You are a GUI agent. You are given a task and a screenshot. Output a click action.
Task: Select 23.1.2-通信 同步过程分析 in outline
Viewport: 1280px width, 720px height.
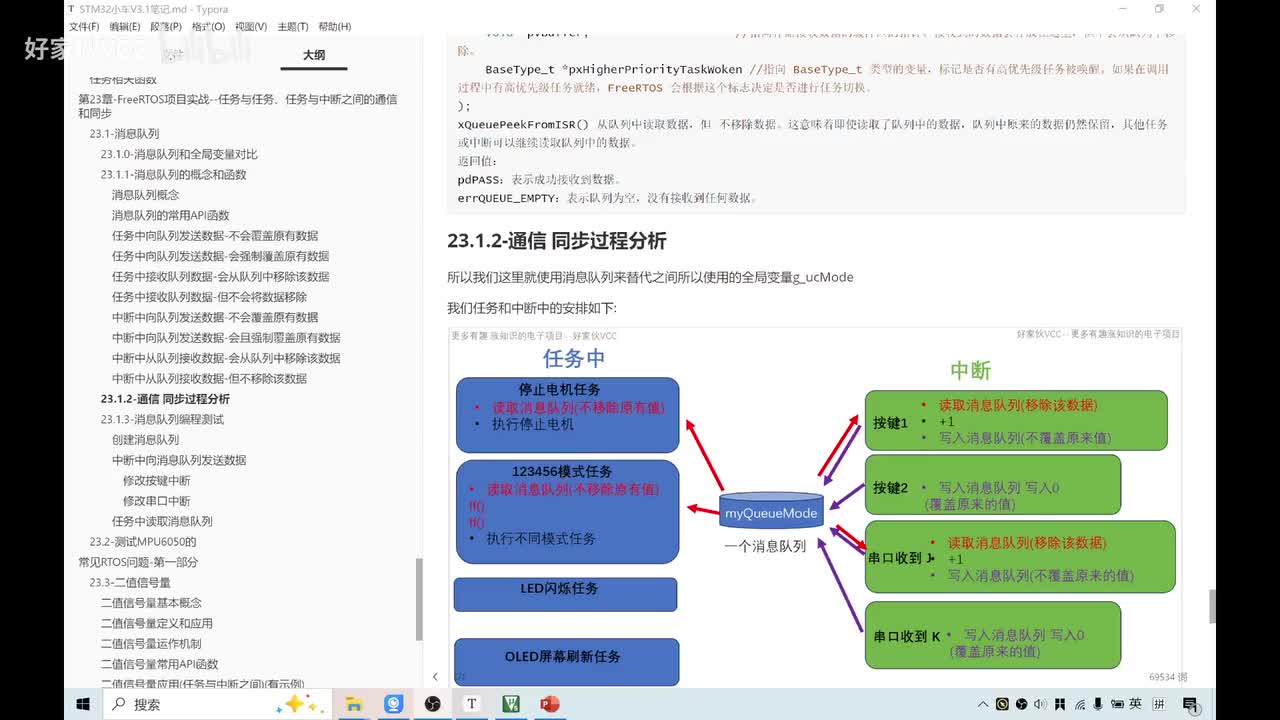(x=165, y=399)
